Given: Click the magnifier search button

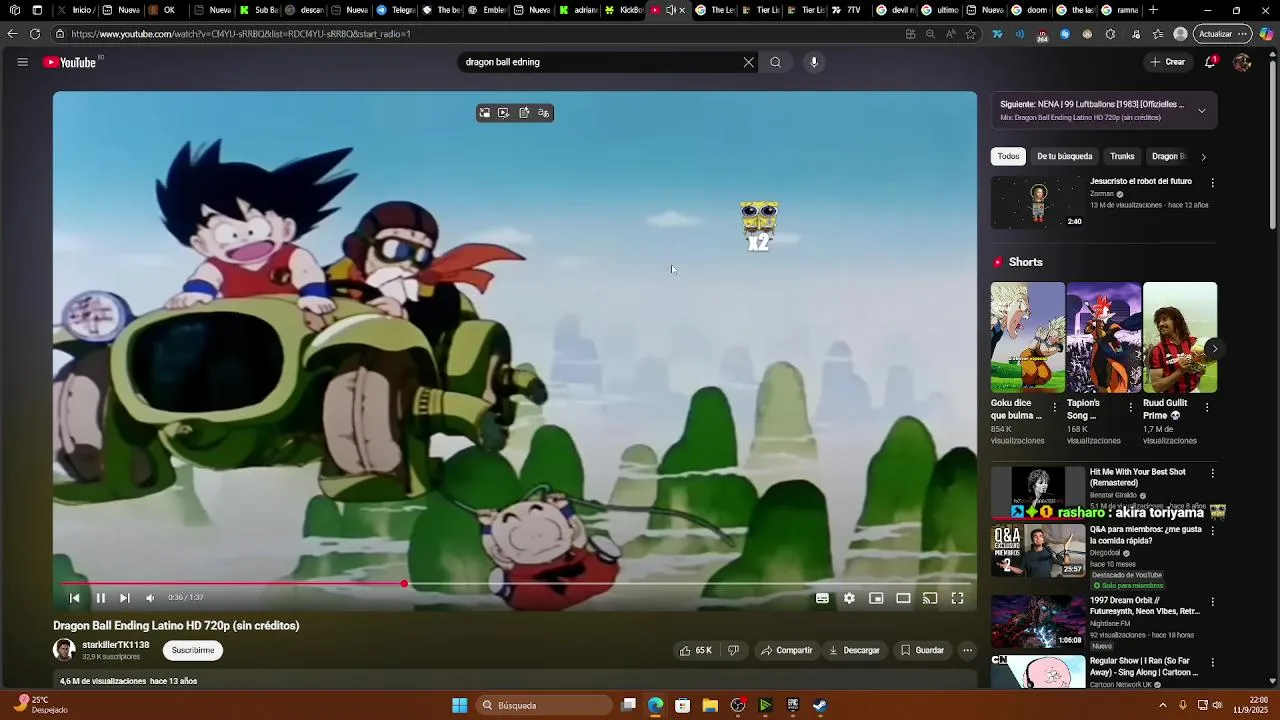Looking at the screenshot, I should coord(775,62).
